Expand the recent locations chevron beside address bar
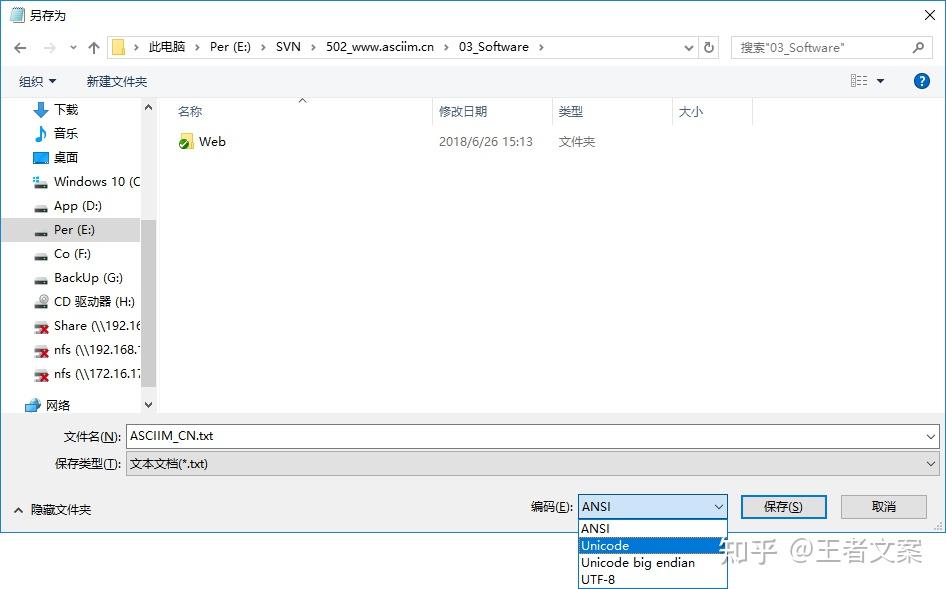 [72, 47]
